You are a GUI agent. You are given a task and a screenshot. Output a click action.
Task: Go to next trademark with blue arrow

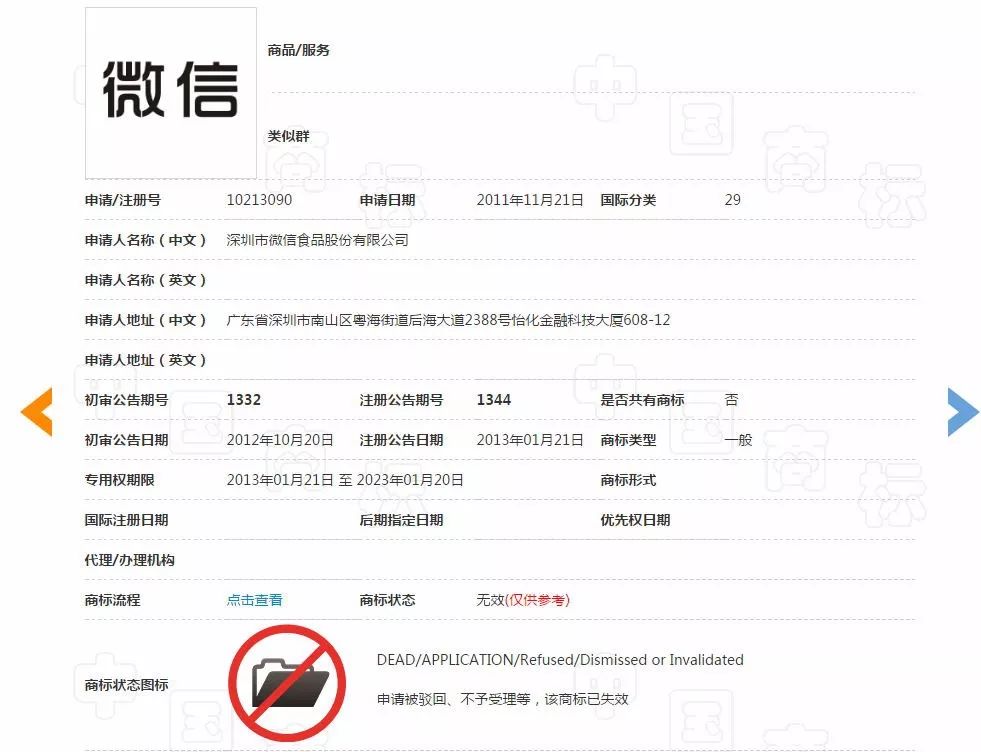coord(963,412)
